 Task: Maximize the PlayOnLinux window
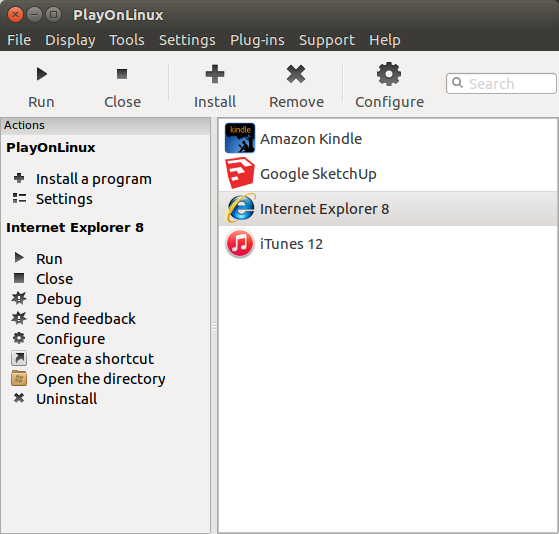coord(53,15)
